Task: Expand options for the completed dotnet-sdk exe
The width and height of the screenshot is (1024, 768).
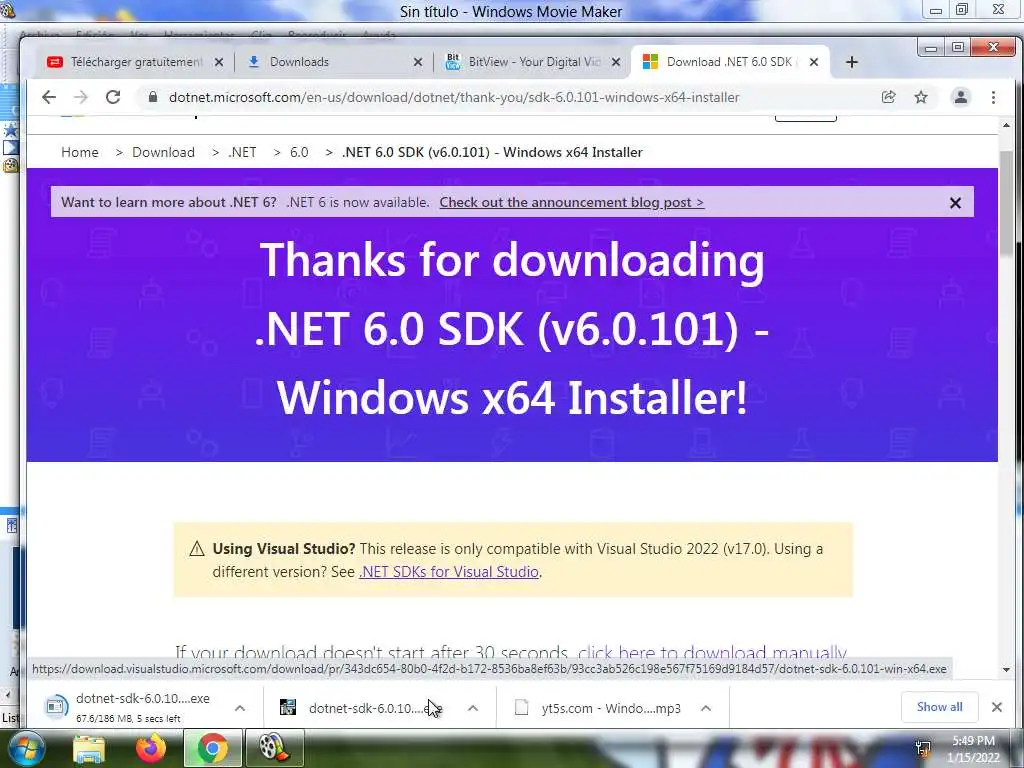Action: (x=473, y=708)
